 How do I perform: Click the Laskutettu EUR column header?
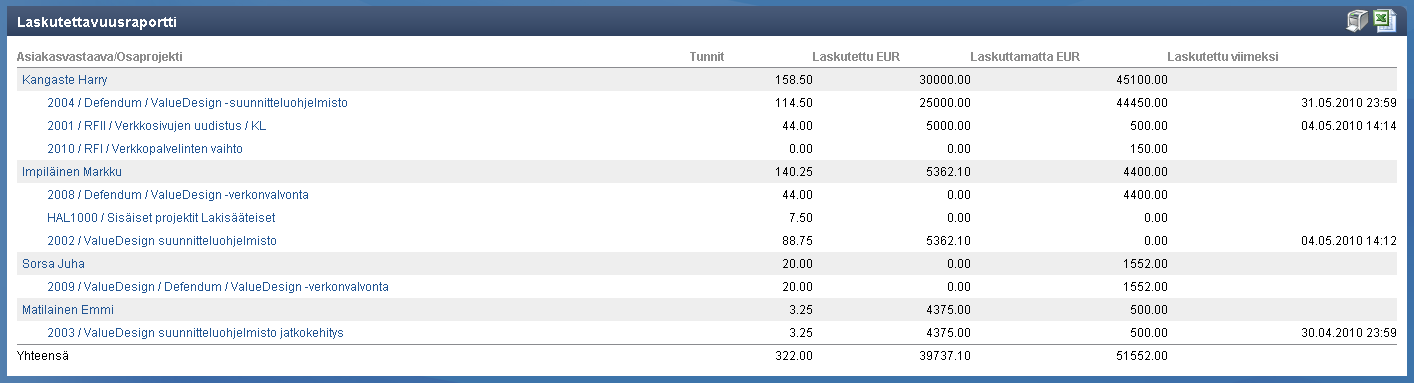click(x=858, y=56)
